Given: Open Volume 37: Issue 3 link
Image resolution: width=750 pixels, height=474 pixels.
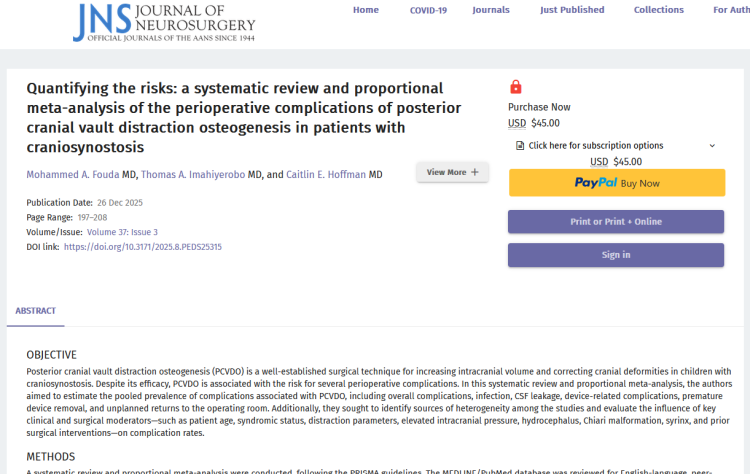Looking at the screenshot, I should (122, 232).
